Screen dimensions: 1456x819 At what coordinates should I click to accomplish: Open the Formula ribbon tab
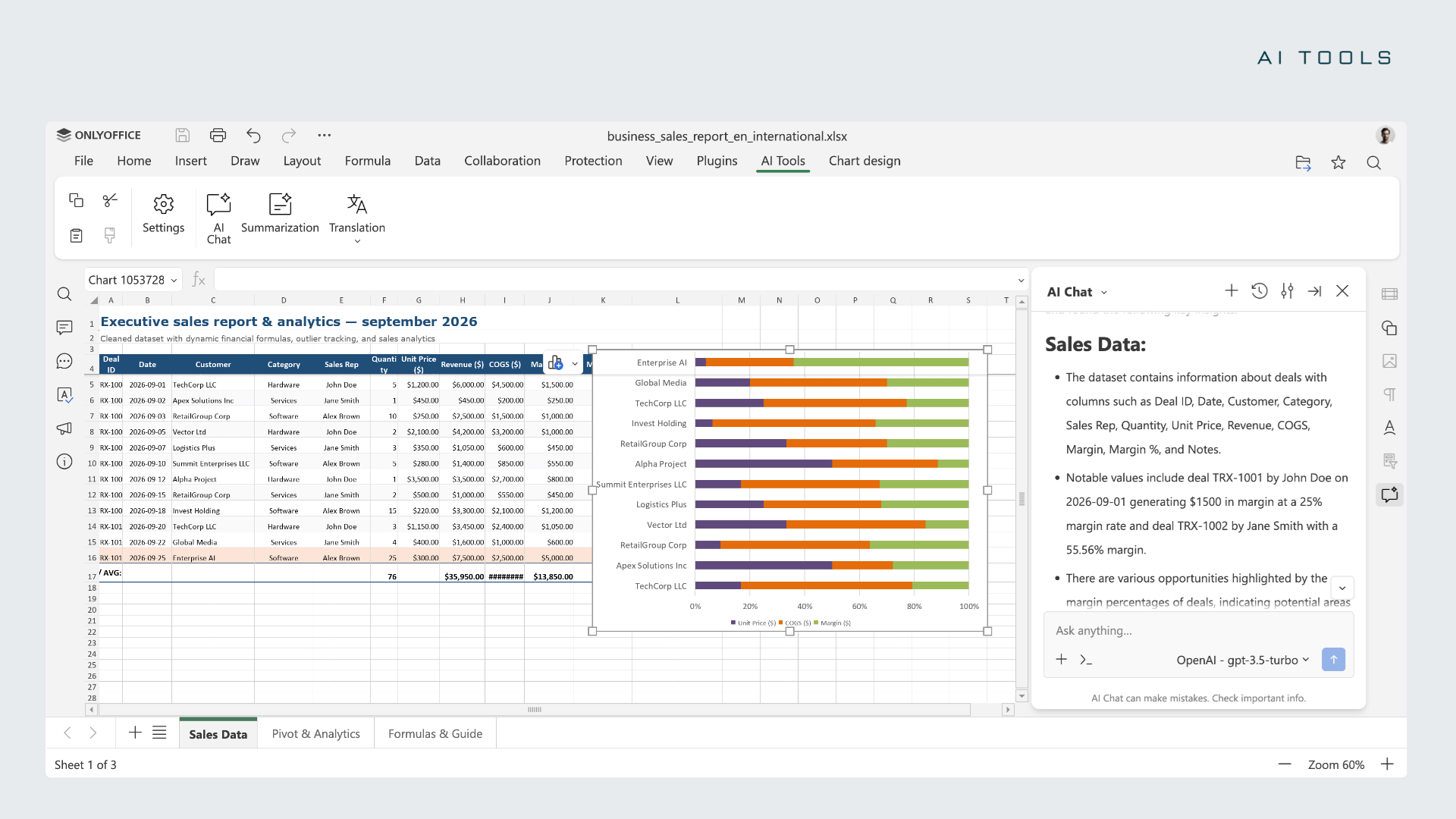coord(367,161)
